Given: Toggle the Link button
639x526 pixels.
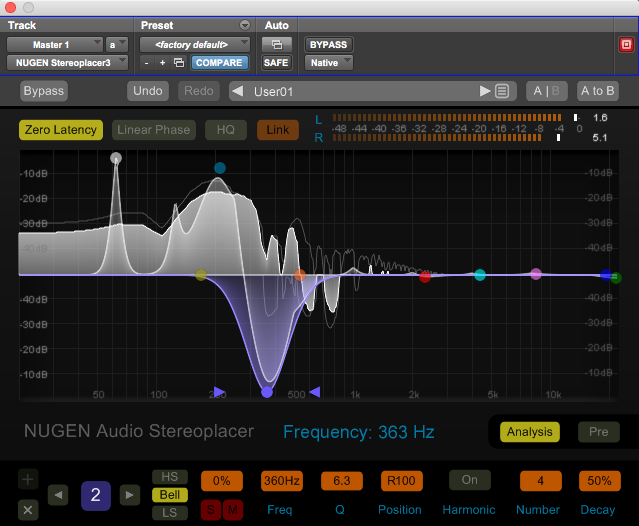Looking at the screenshot, I should (278, 130).
